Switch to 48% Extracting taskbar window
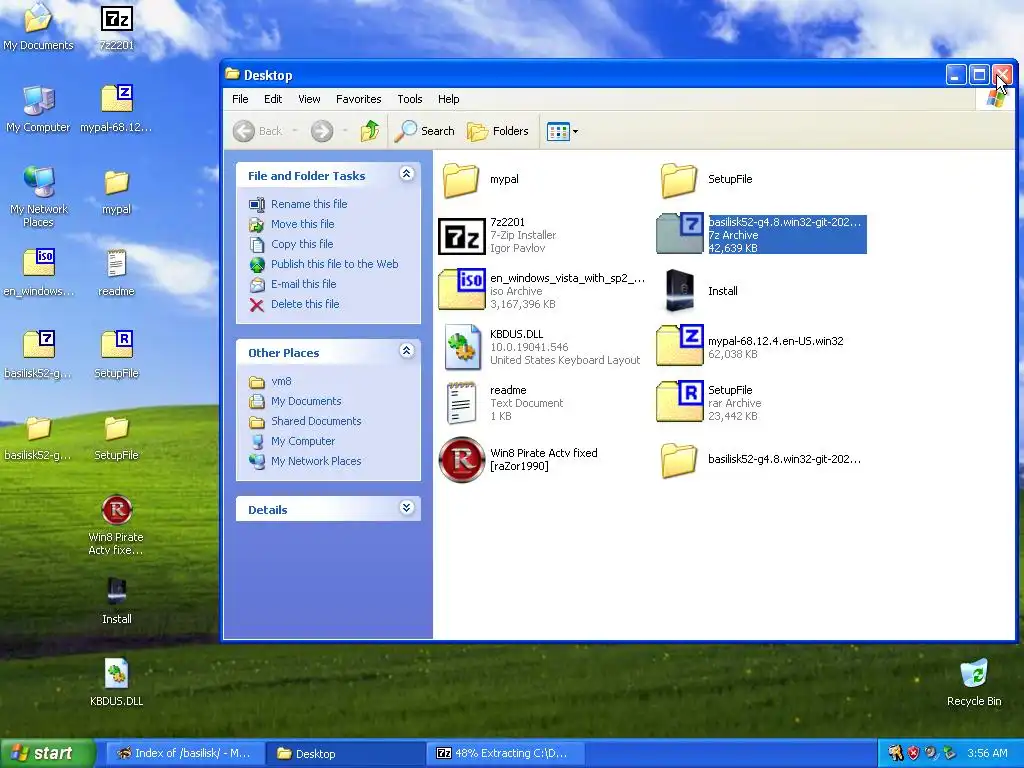 tap(504, 753)
